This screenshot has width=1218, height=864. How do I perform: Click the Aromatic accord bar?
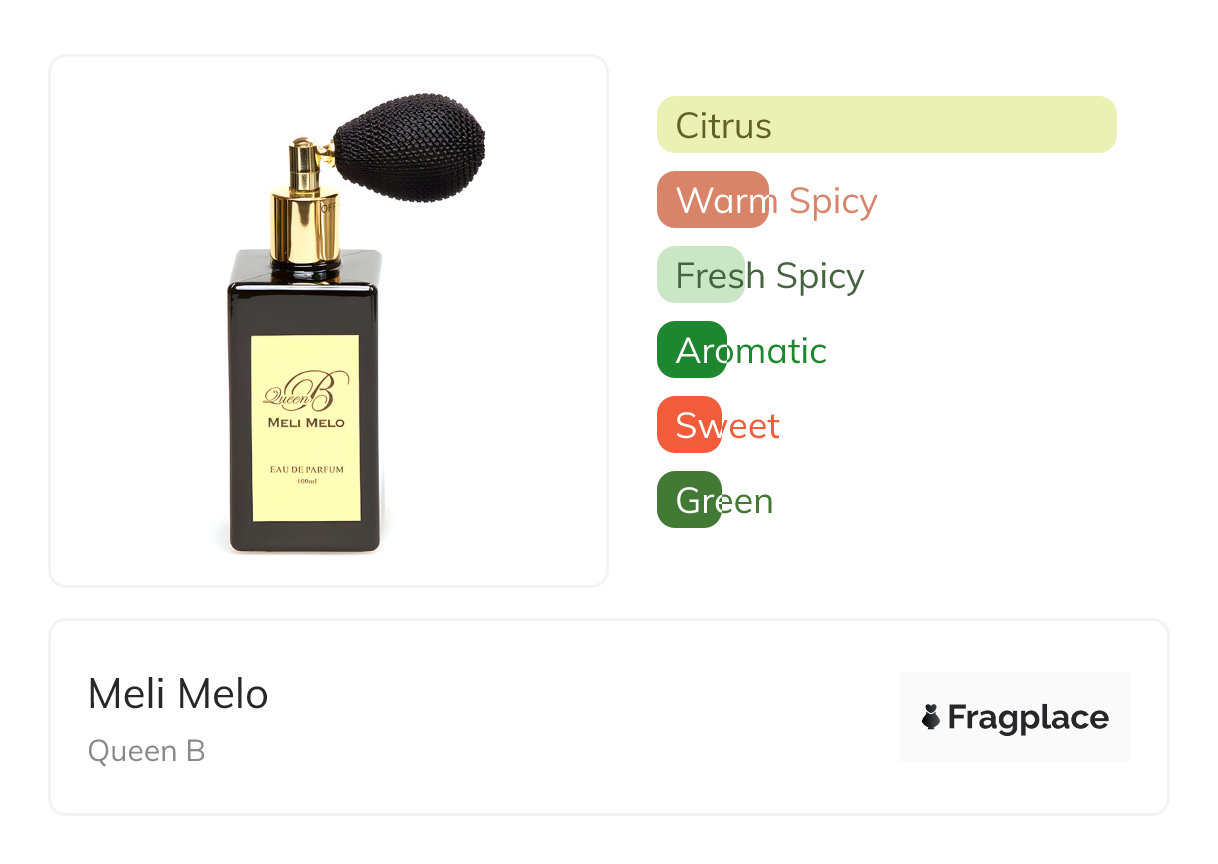tap(691, 350)
